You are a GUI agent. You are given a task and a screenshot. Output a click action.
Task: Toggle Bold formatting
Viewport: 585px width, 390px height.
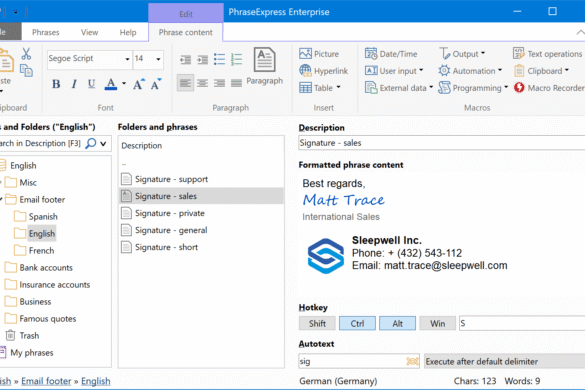tap(56, 84)
